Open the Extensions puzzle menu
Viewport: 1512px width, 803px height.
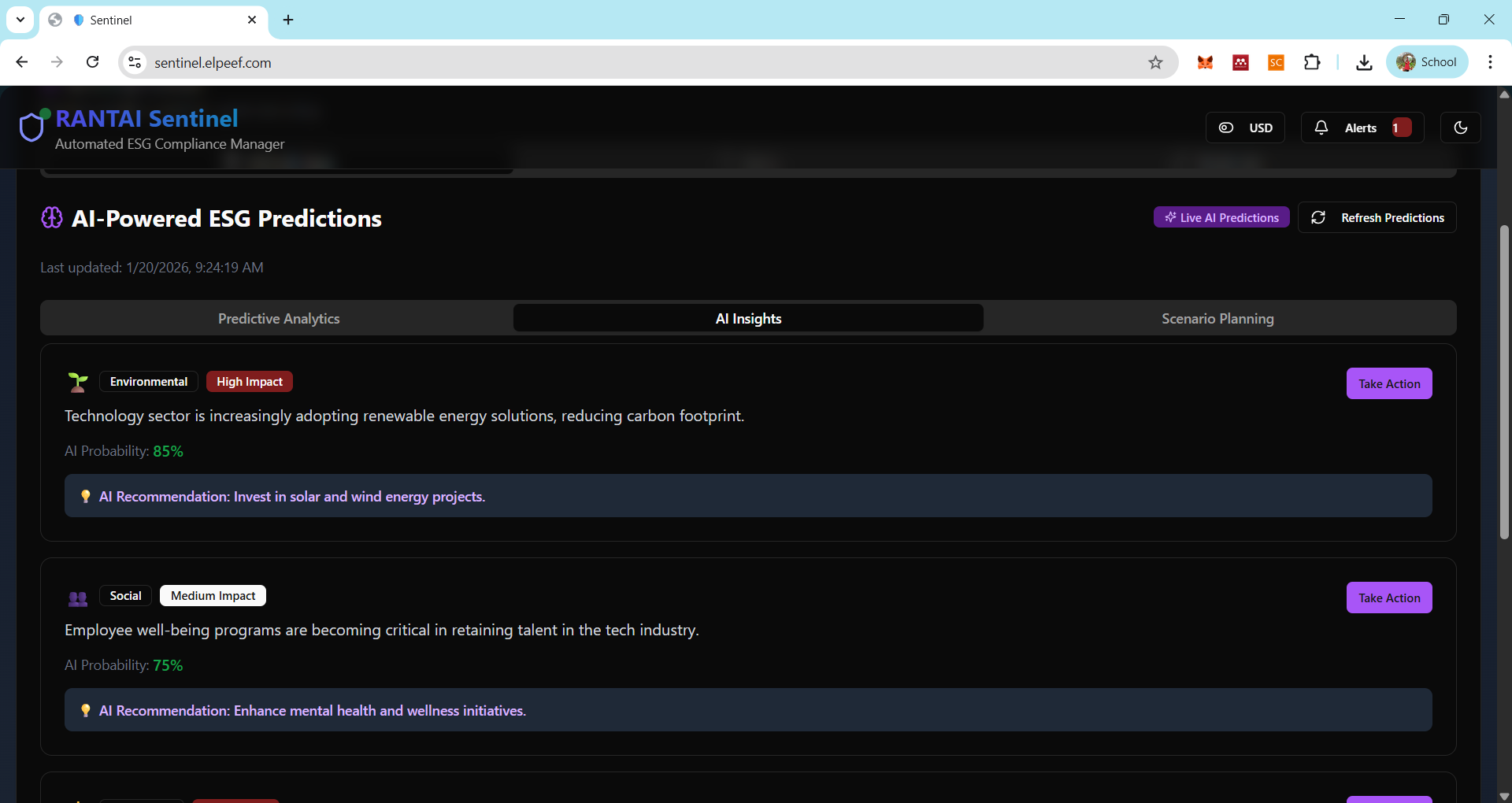(x=1312, y=62)
